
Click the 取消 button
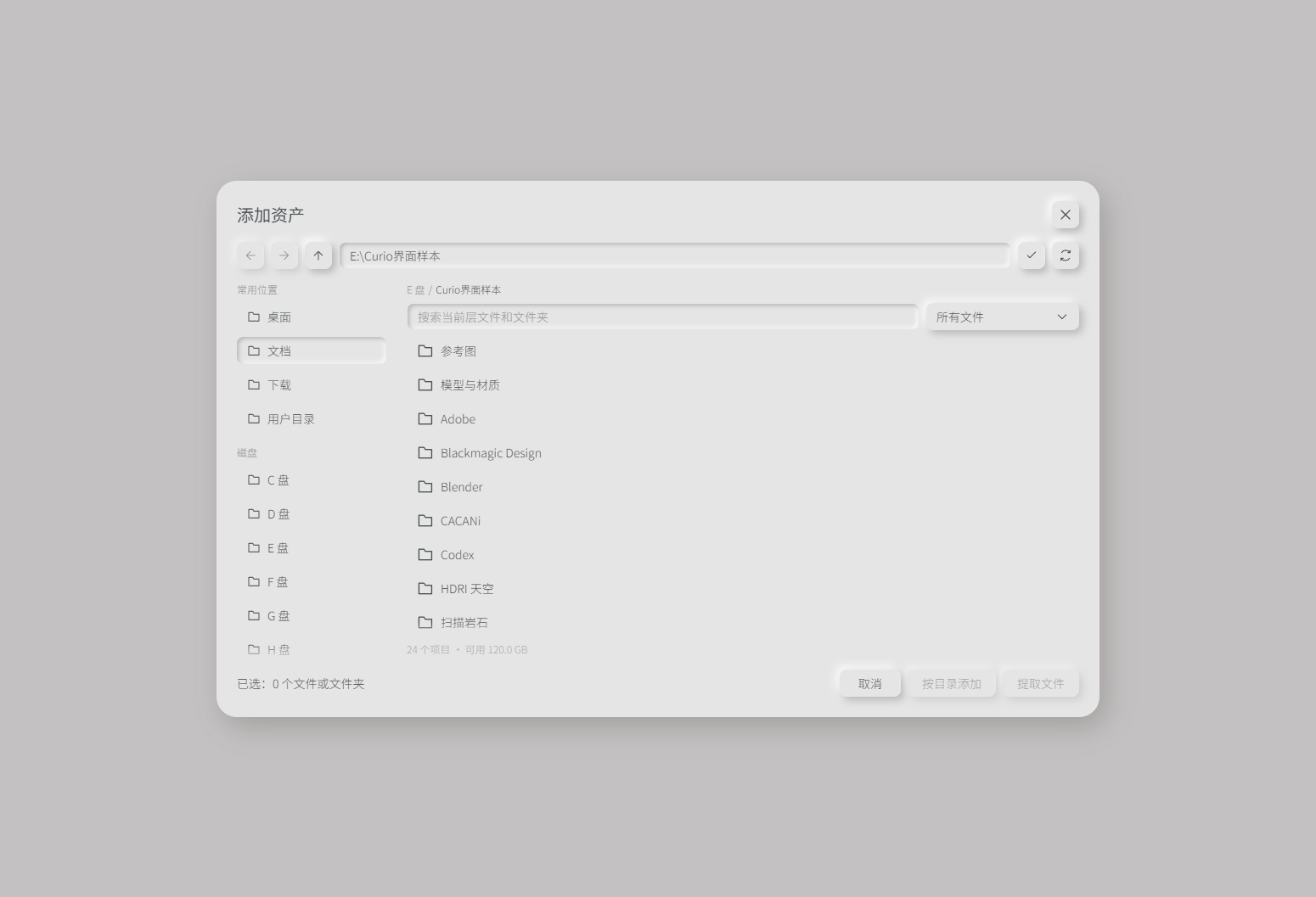[x=870, y=683]
